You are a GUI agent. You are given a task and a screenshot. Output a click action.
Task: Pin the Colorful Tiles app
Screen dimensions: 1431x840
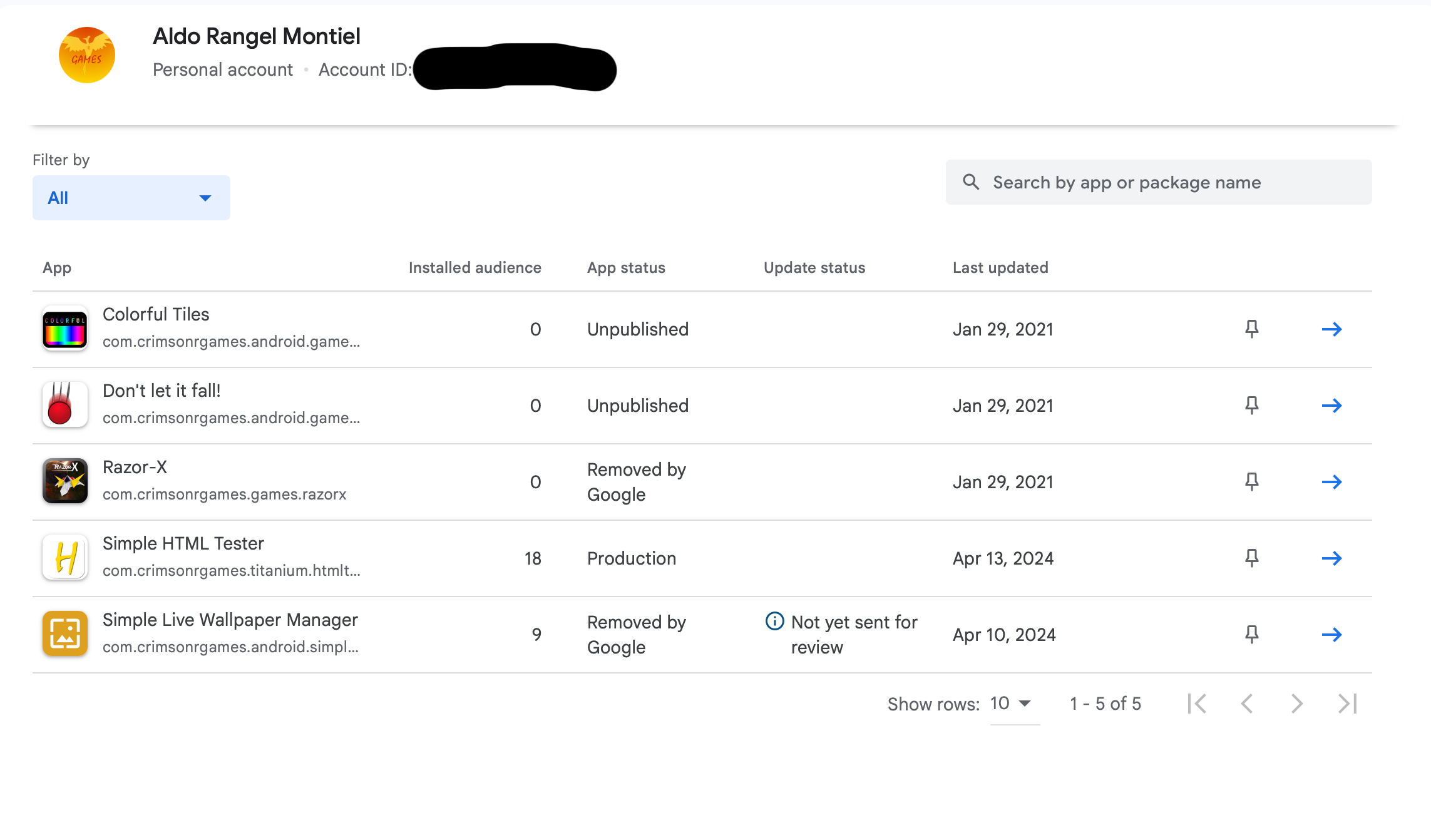click(x=1251, y=329)
